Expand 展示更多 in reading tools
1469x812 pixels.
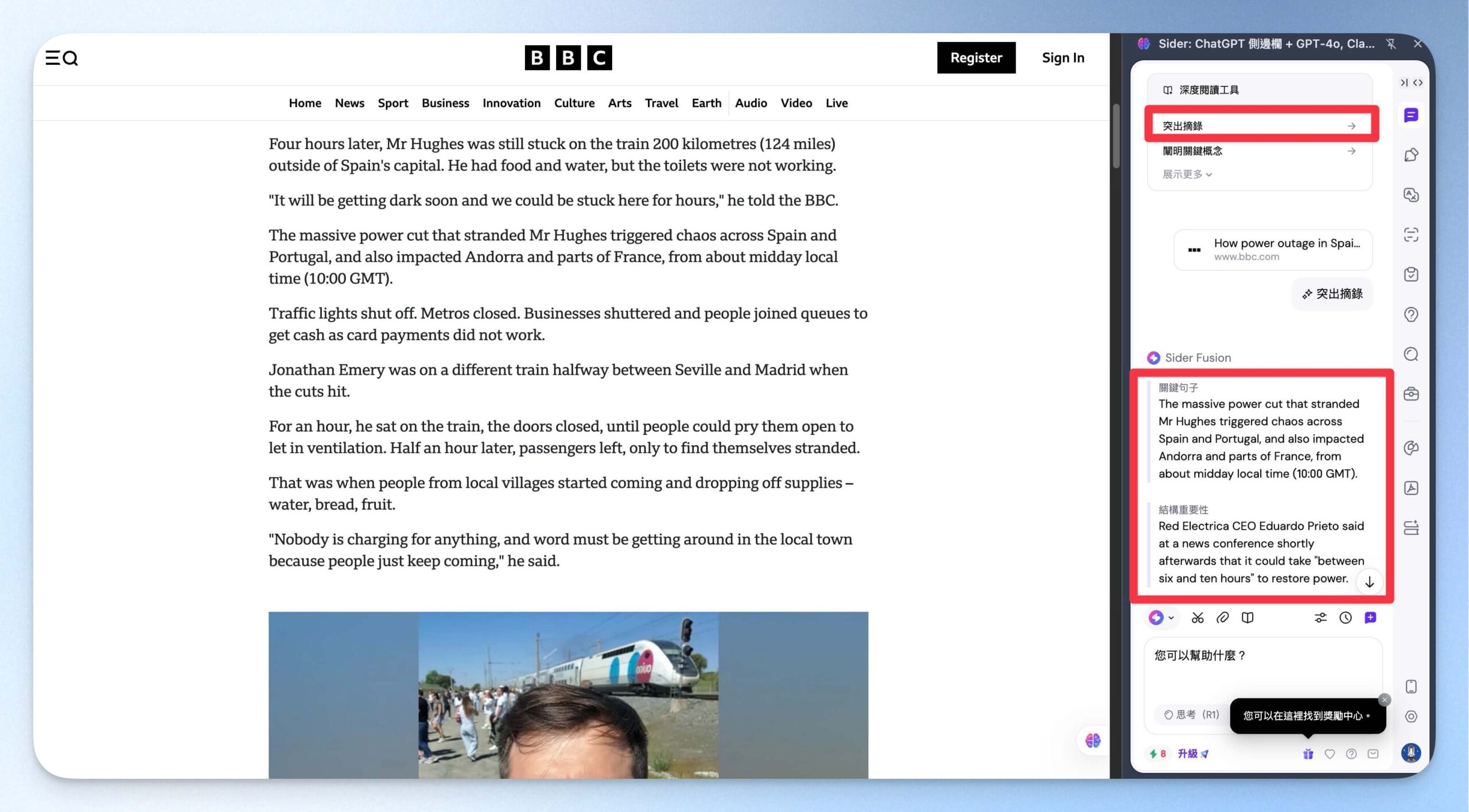coord(1187,174)
